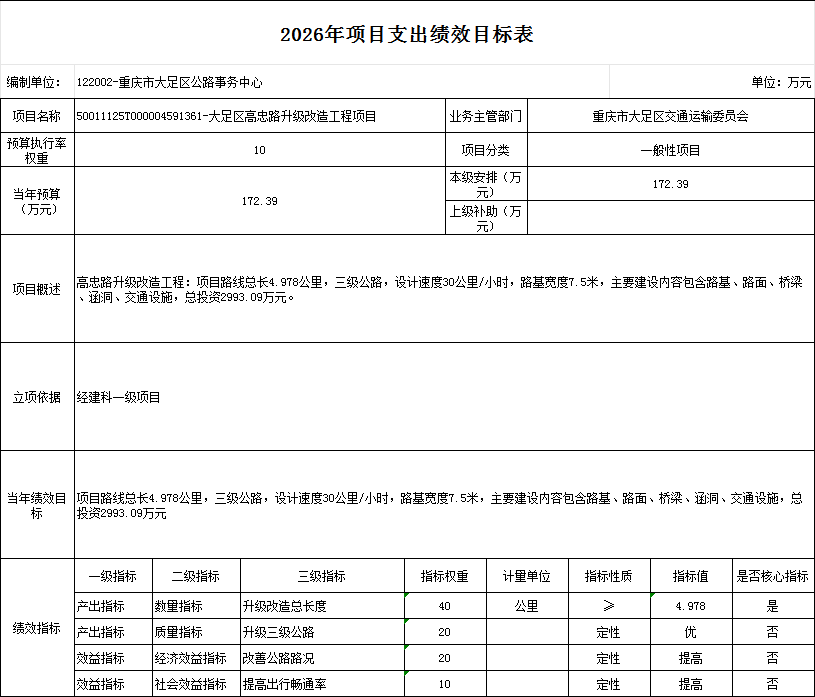Viewport: 815px width, 697px height.
Task: Click the table title 2026年项目支出绩效目标表
Action: [407, 33]
